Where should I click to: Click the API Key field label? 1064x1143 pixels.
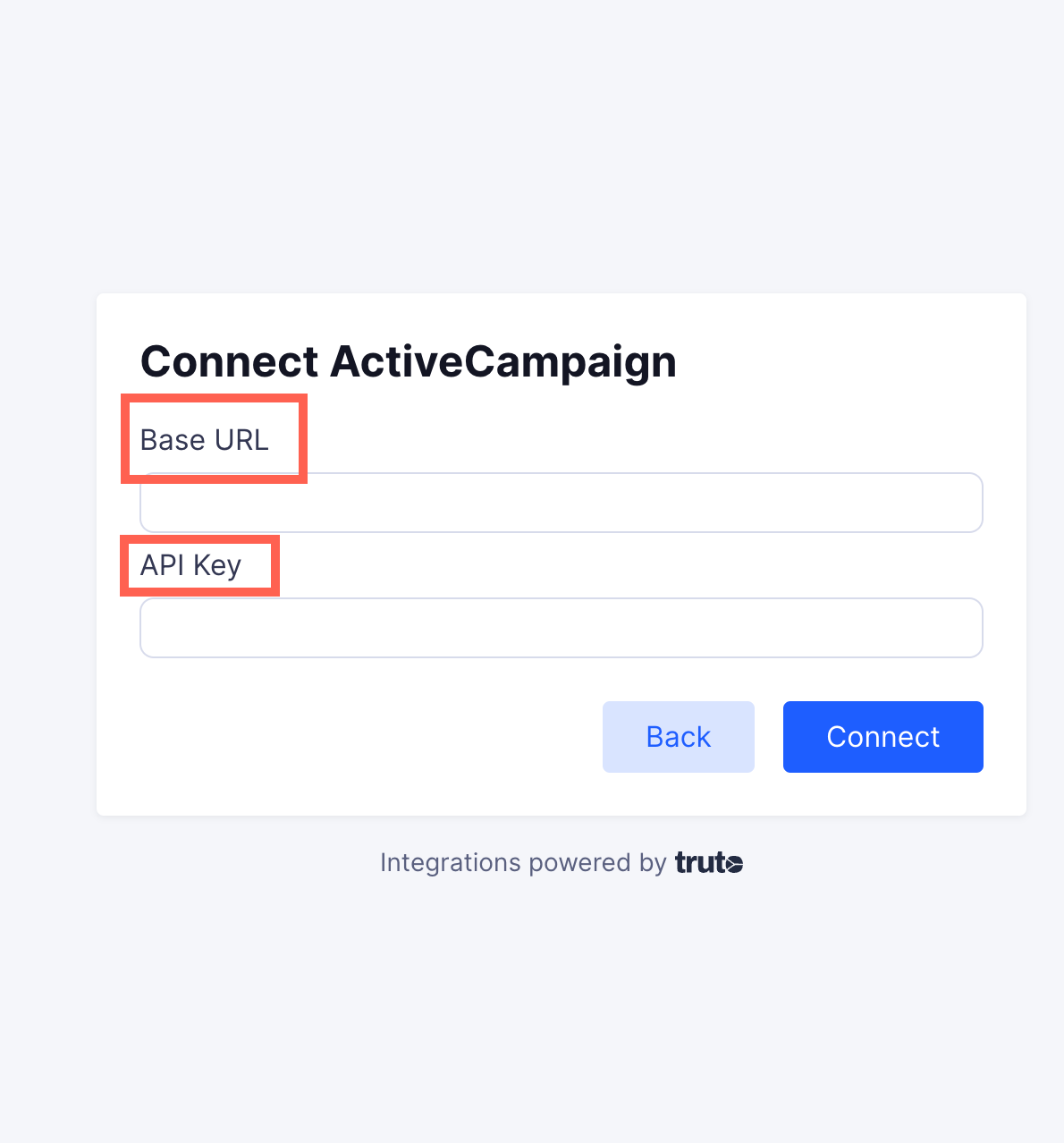[191, 566]
